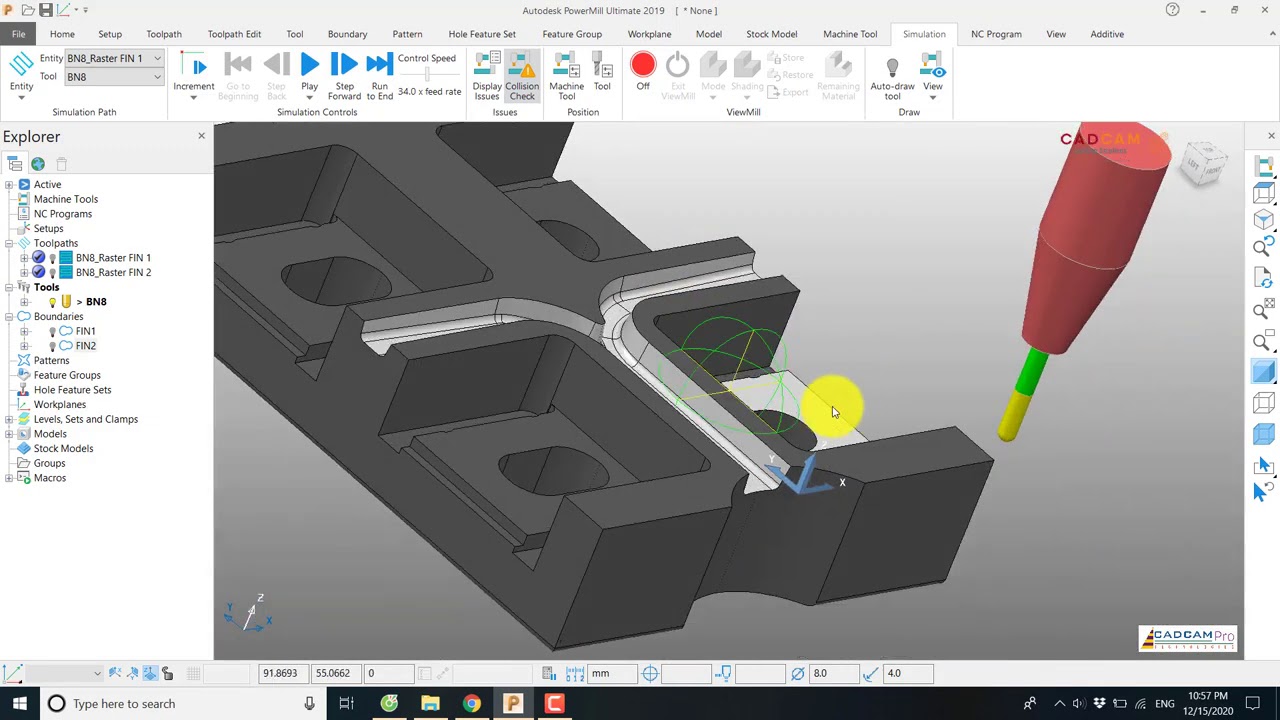Open the Stock Model tab
This screenshot has height=720, width=1280.
pyautogui.click(x=771, y=34)
